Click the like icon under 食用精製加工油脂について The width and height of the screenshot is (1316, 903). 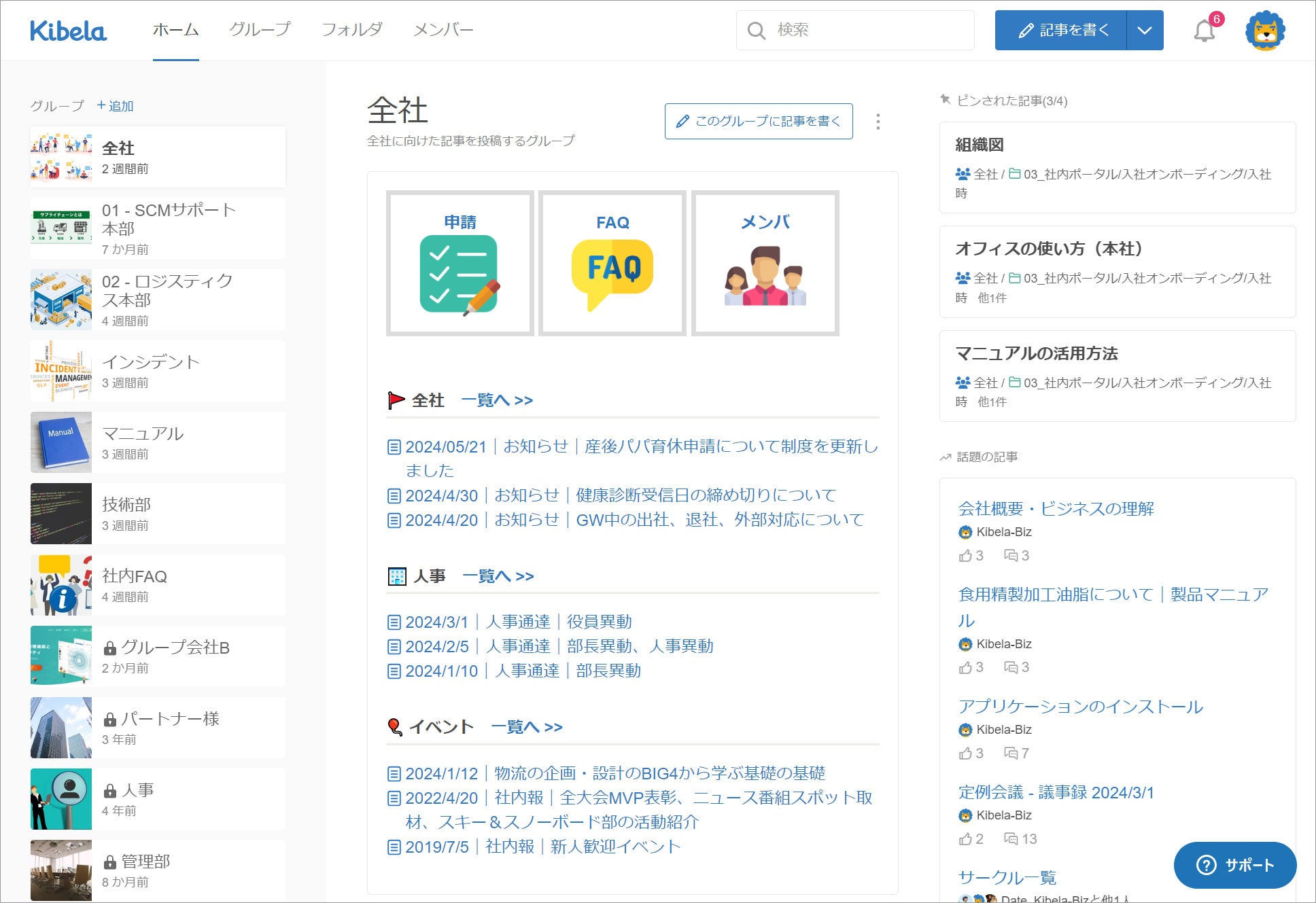pyautogui.click(x=965, y=668)
